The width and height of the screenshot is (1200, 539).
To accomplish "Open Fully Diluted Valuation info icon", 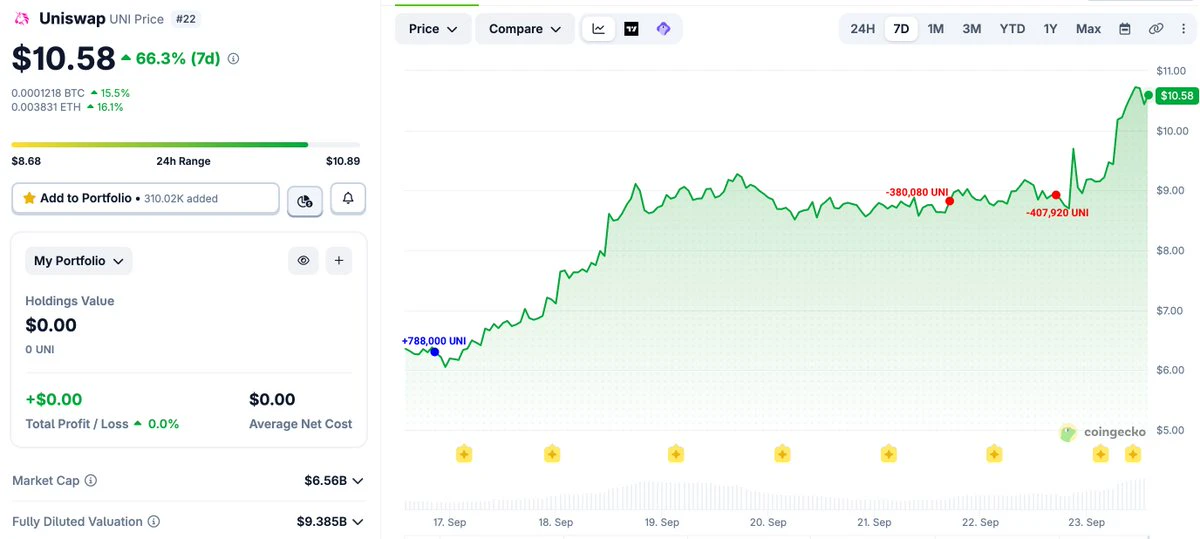I will tap(153, 521).
